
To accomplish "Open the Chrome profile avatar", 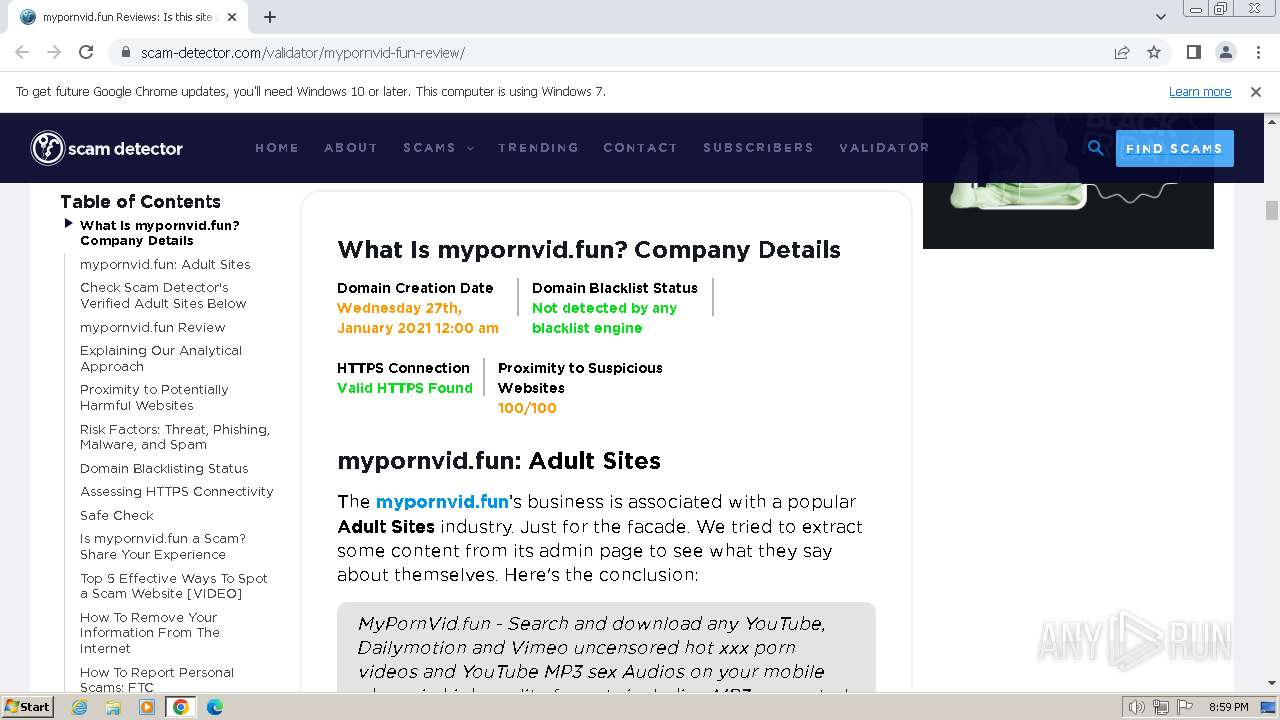I will click(x=1225, y=52).
